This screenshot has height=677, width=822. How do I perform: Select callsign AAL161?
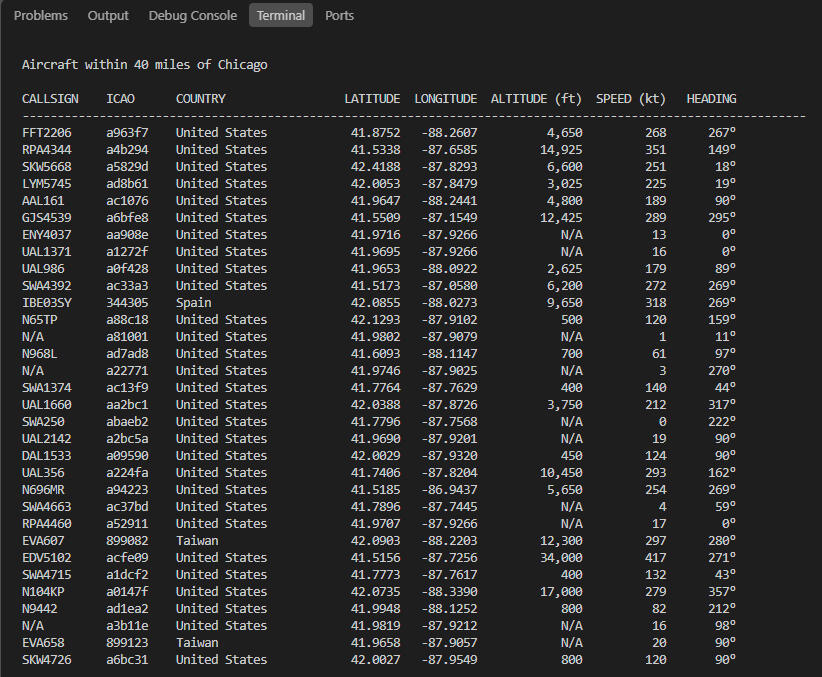(43, 201)
